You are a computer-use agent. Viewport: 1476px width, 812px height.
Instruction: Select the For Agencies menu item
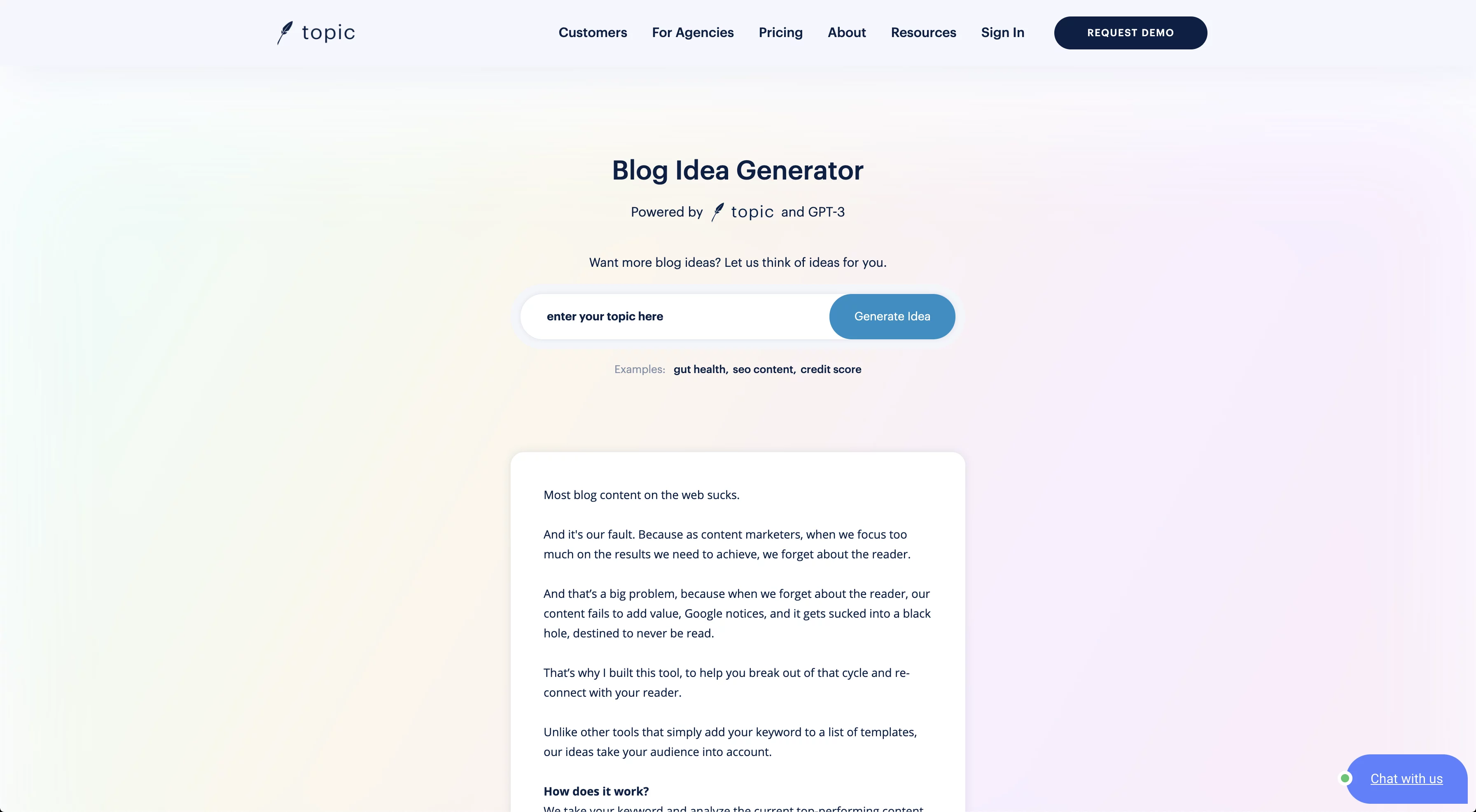pos(693,33)
